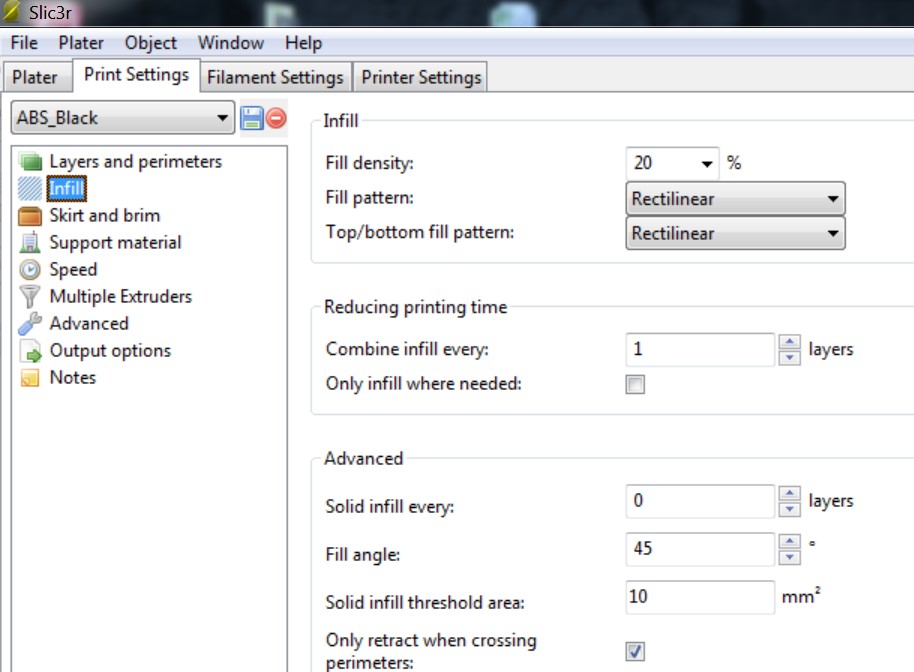Screen dimensions: 914x672
Task: Select the Skirt and brim icon
Action: [x=31, y=216]
